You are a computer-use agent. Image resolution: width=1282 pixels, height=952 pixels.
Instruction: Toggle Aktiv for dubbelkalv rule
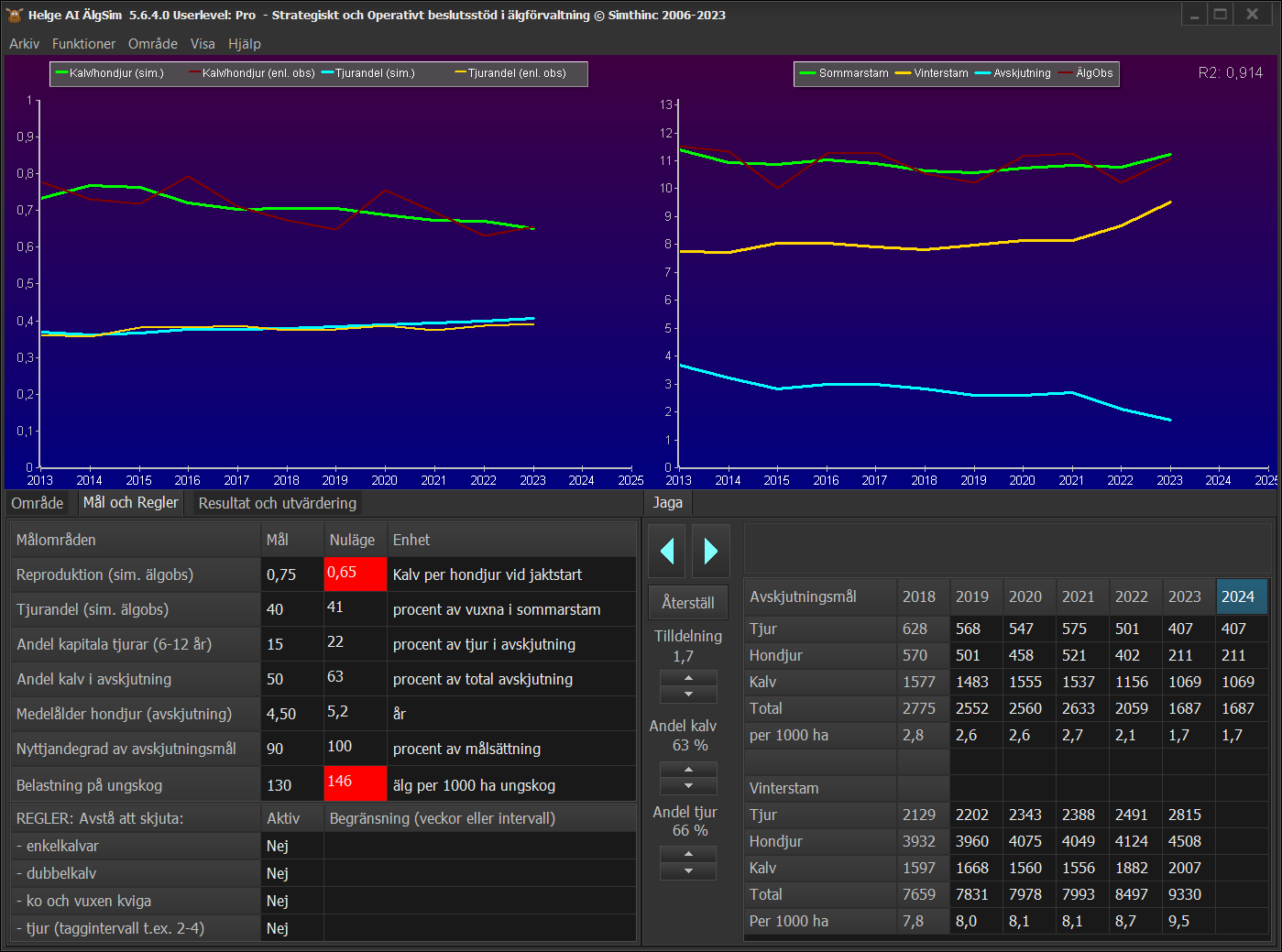point(292,873)
